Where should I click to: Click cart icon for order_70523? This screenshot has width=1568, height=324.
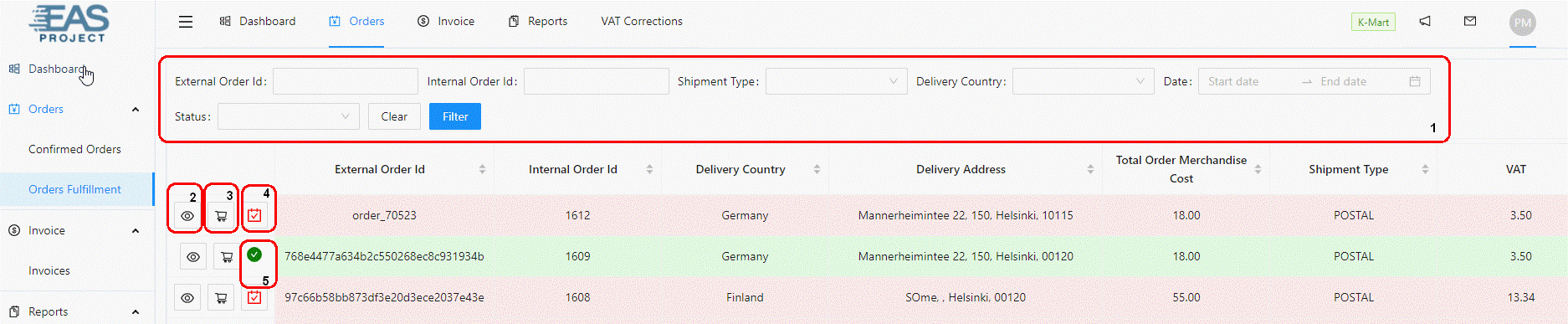point(221,216)
